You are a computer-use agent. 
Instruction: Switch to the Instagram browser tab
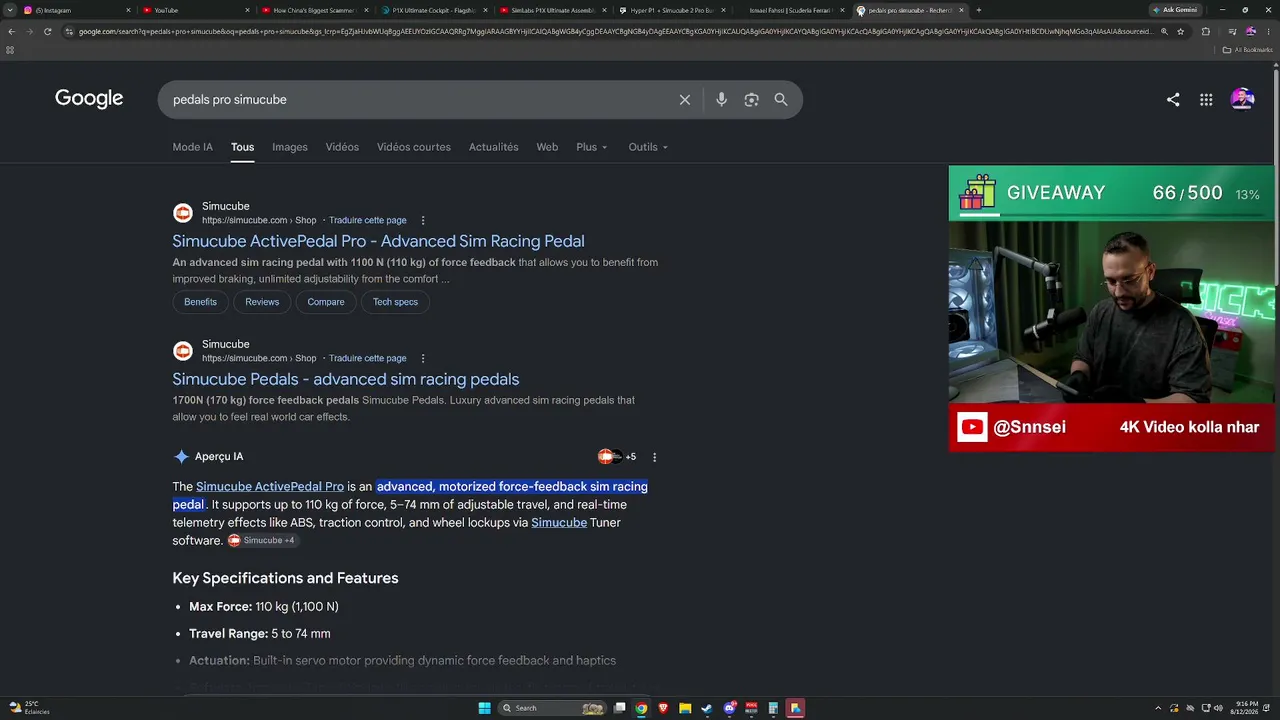tap(76, 10)
